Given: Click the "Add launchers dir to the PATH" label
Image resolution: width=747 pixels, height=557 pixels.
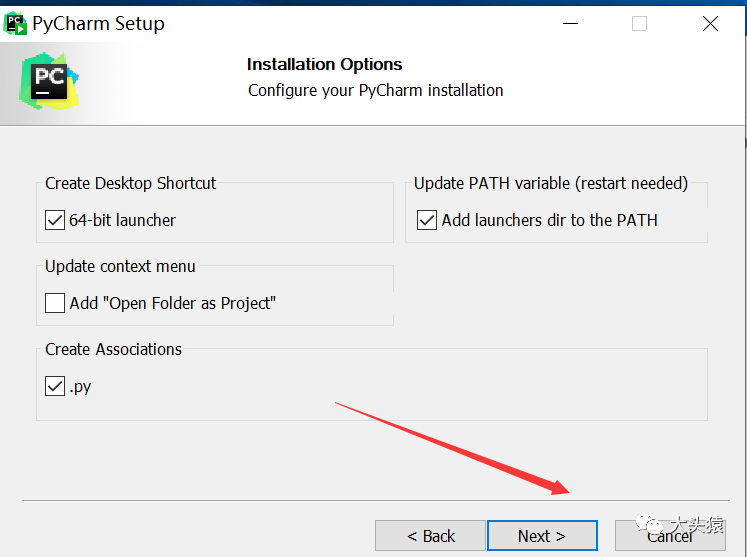Looking at the screenshot, I should tap(549, 220).
